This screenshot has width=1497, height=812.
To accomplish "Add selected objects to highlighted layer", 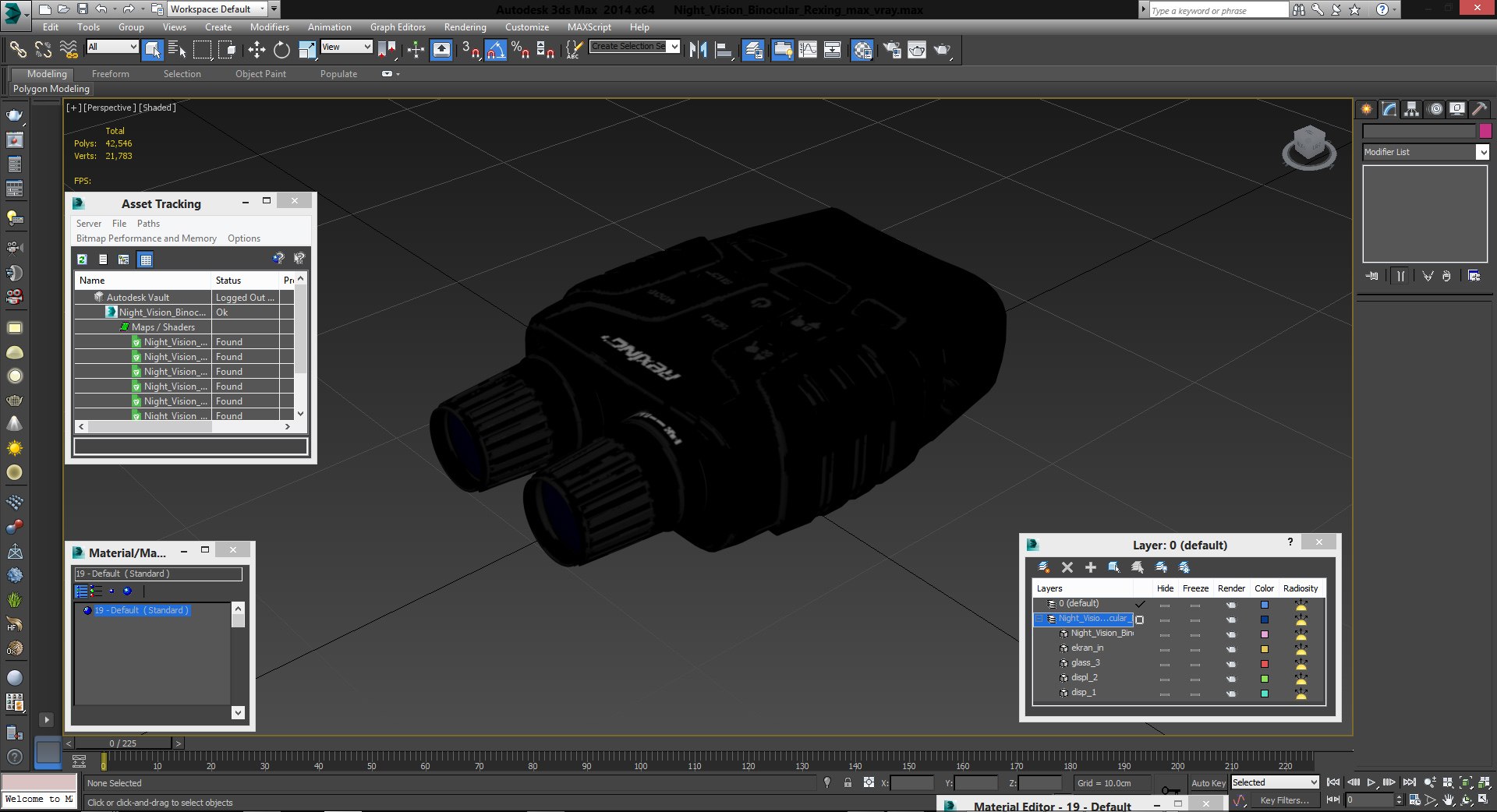I will point(1091,567).
